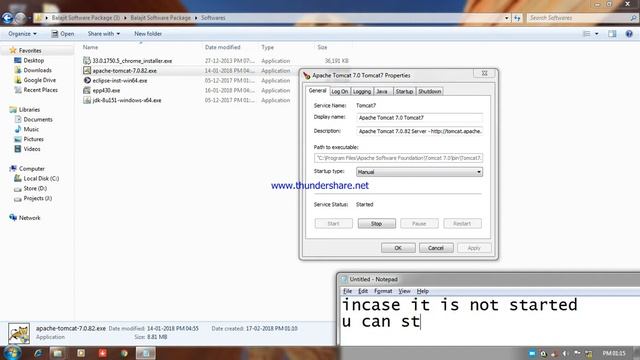The height and width of the screenshot is (360, 640).
Task: Click the Tomcat thumbnail in details pane
Action: tap(19, 333)
